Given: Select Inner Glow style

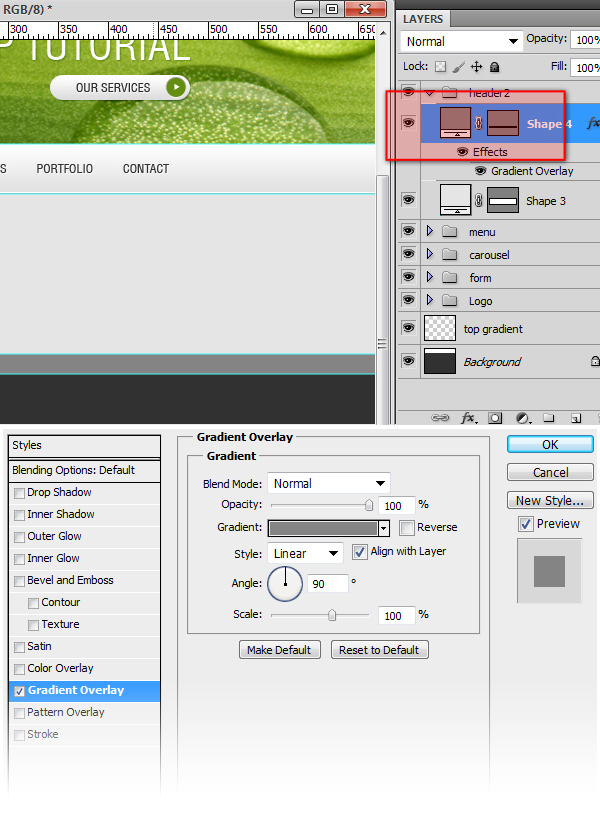Looking at the screenshot, I should click(53, 558).
